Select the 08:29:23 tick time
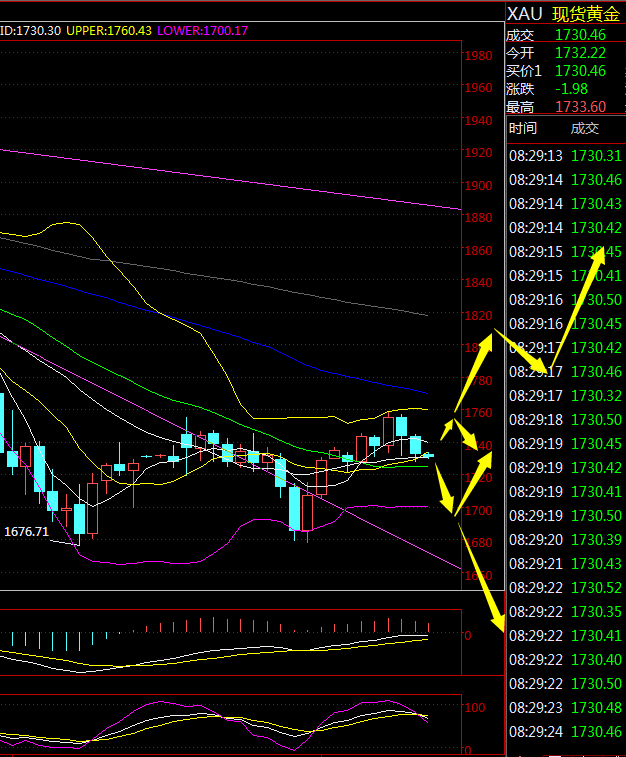The width and height of the screenshot is (626, 757). 536,708
